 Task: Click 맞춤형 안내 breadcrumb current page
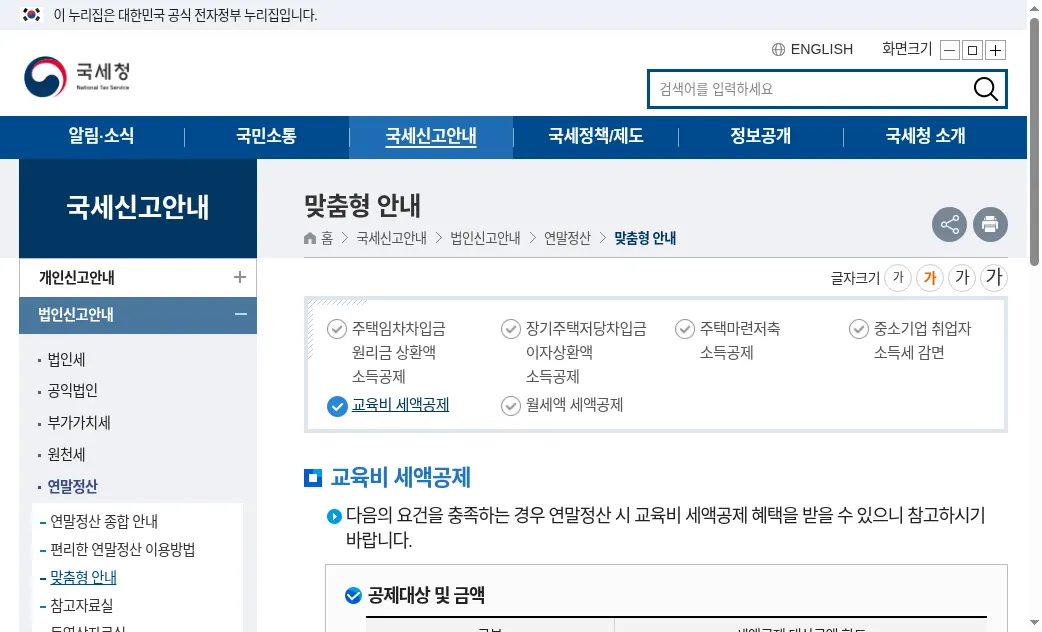tap(645, 238)
